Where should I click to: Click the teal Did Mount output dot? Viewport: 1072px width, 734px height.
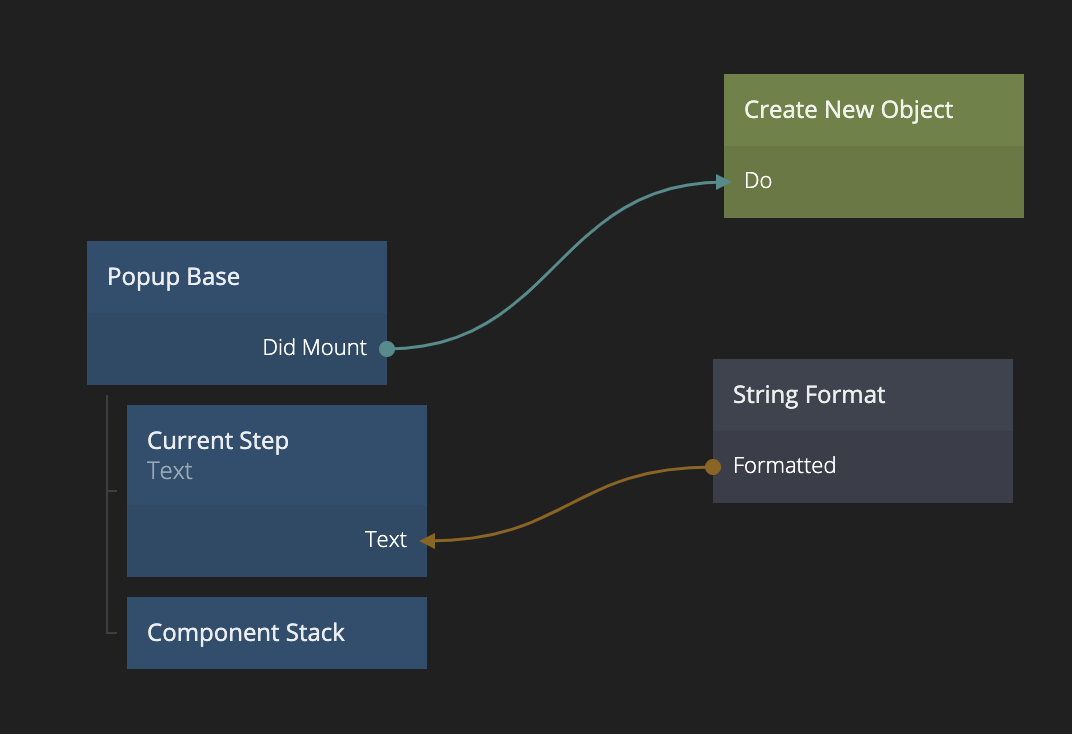[387, 349]
